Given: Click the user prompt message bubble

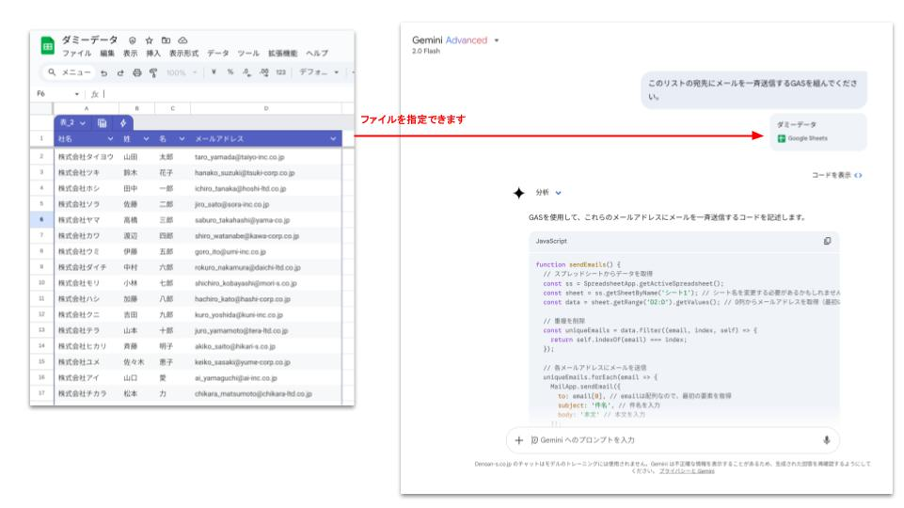Looking at the screenshot, I should click(x=754, y=90).
